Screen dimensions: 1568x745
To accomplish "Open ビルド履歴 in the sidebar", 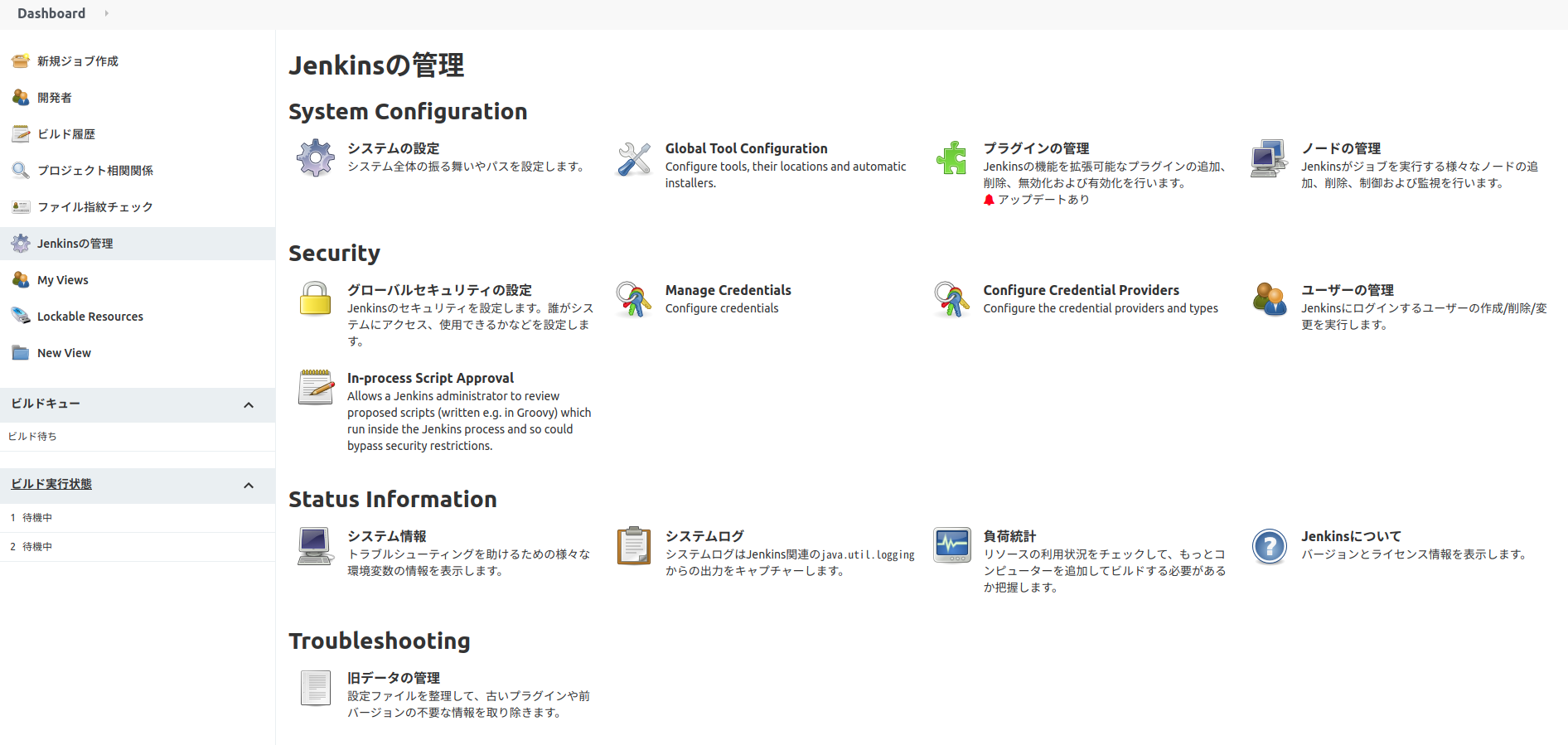I will [66, 134].
